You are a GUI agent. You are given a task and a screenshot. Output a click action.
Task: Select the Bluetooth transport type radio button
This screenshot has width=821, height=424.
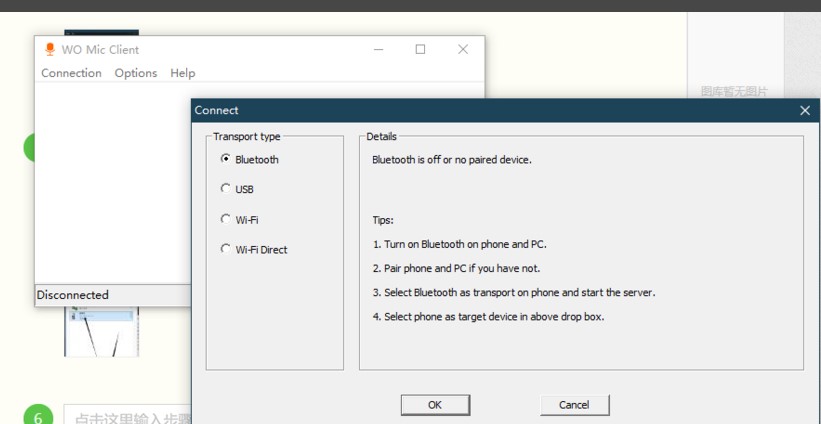pos(226,159)
